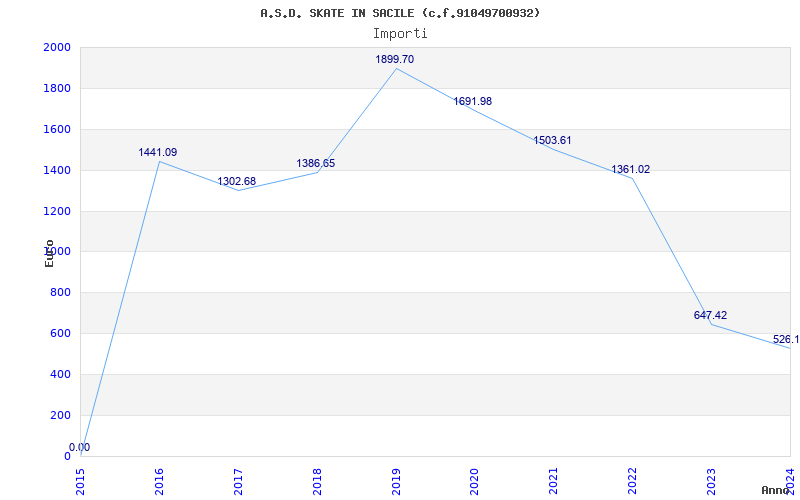Click x-axis year 2023

click(x=711, y=481)
